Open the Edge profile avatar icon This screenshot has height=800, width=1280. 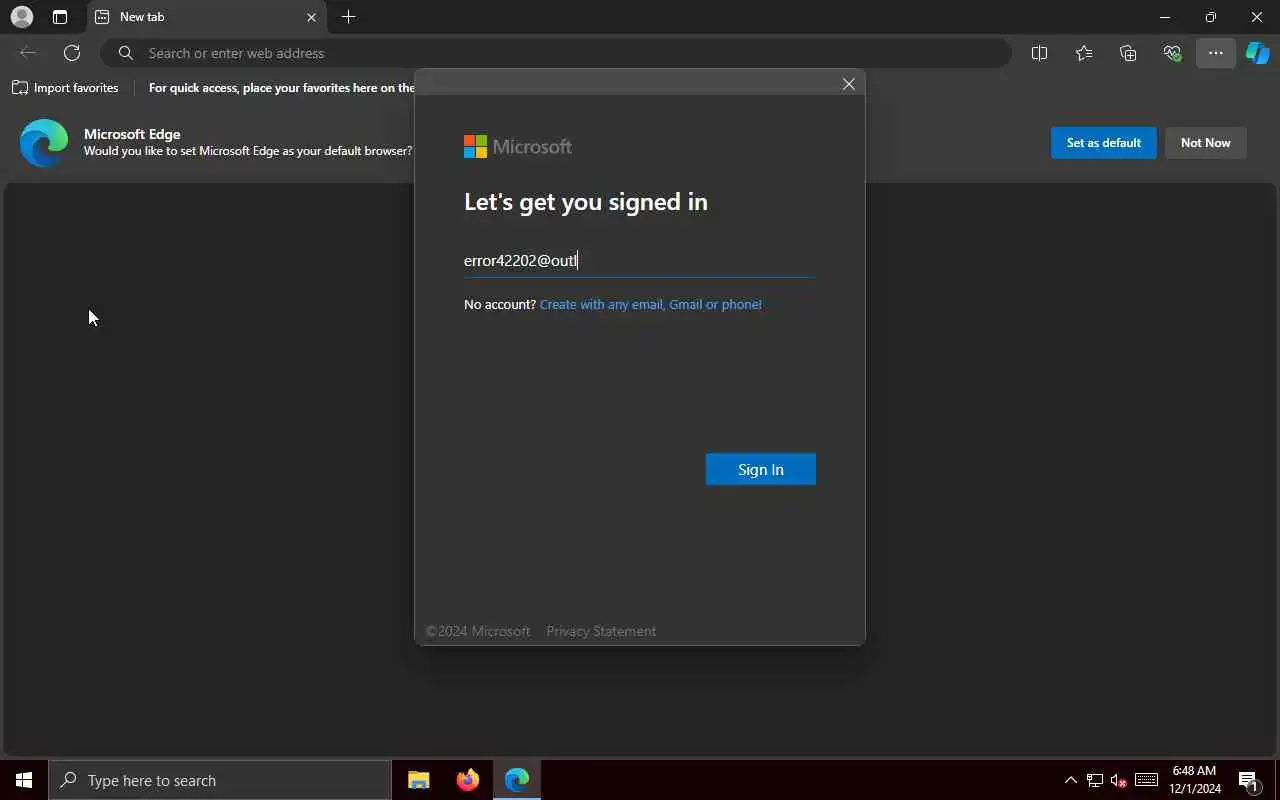click(x=21, y=17)
